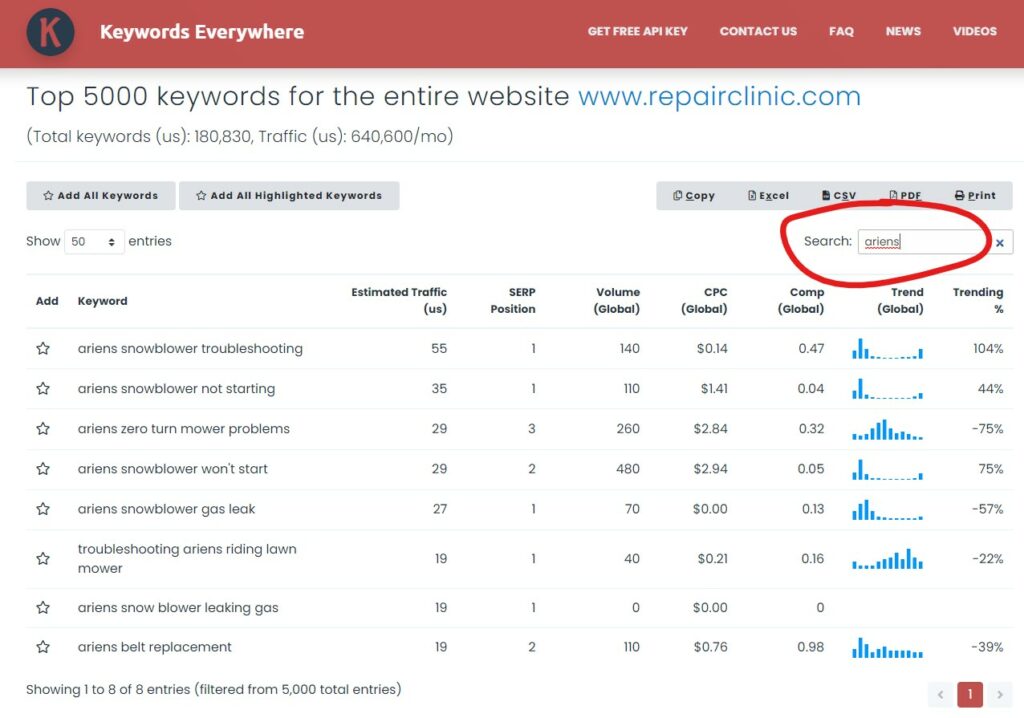
Task: Go to previous page of results
Action: [x=940, y=694]
